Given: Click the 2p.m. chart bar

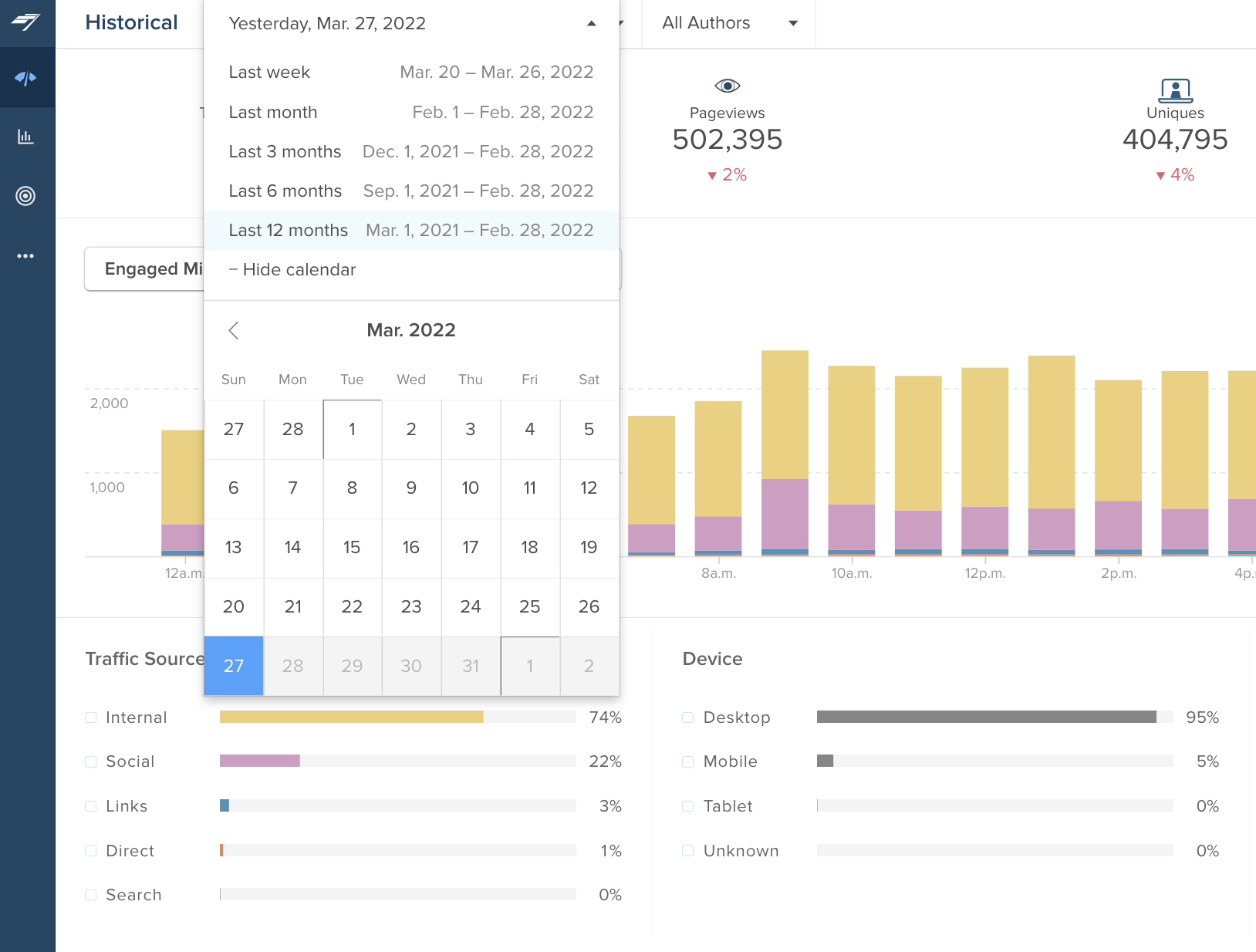Looking at the screenshot, I should 1119,468.
